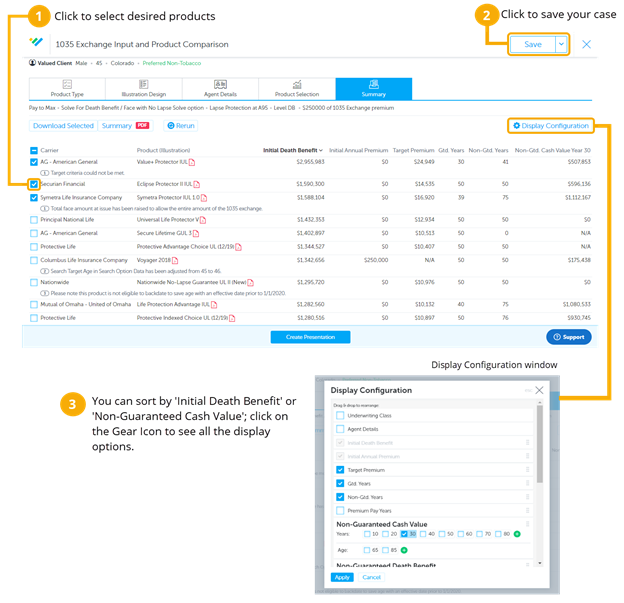Click info icon beside 'Please note this product' note
Screen dimensions: 624x603
[45, 293]
